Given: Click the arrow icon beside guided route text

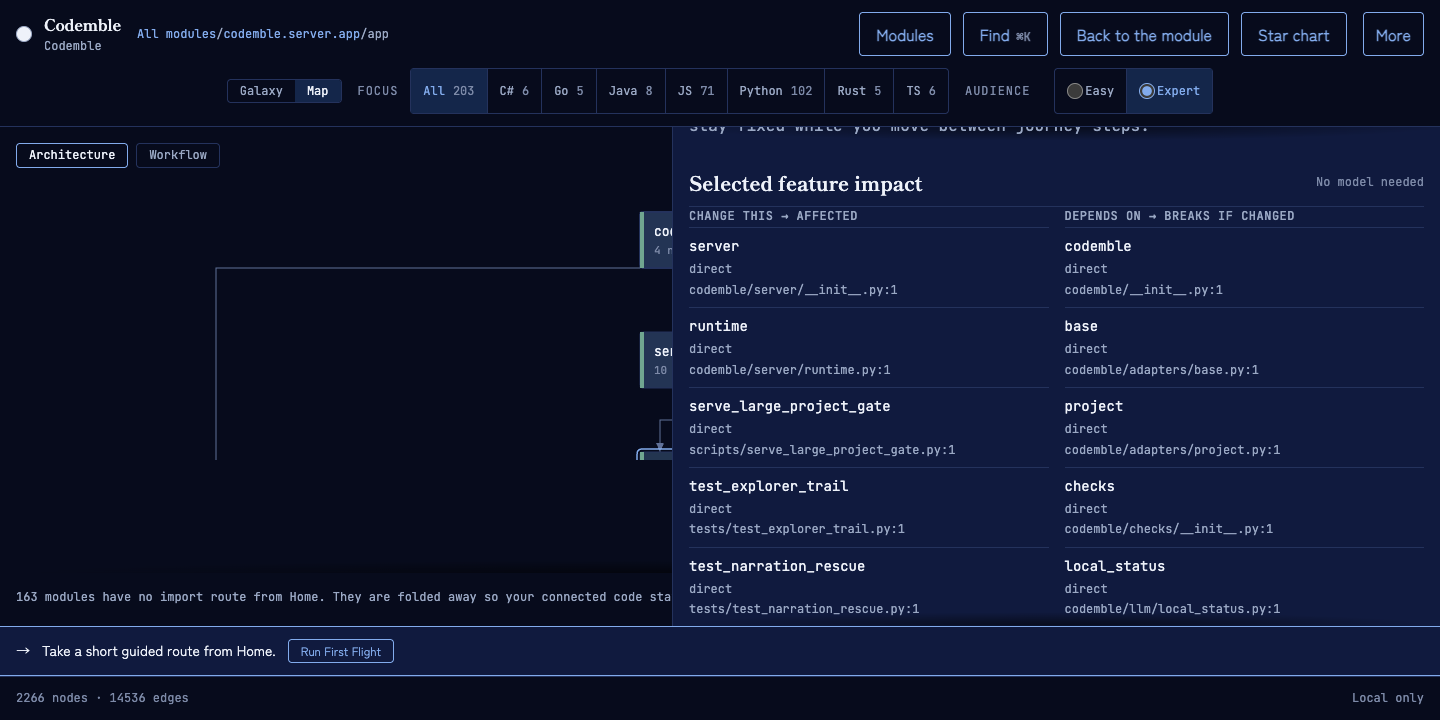Looking at the screenshot, I should click(x=23, y=651).
